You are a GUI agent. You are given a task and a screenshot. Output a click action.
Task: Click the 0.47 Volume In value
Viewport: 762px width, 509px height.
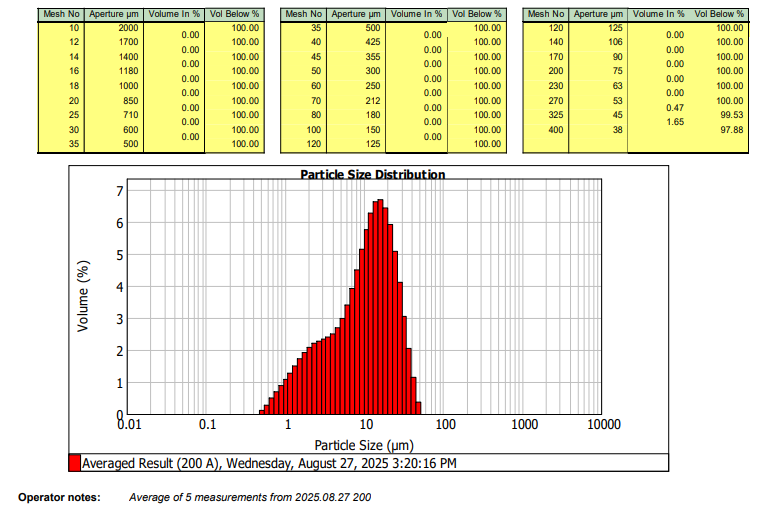(675, 107)
